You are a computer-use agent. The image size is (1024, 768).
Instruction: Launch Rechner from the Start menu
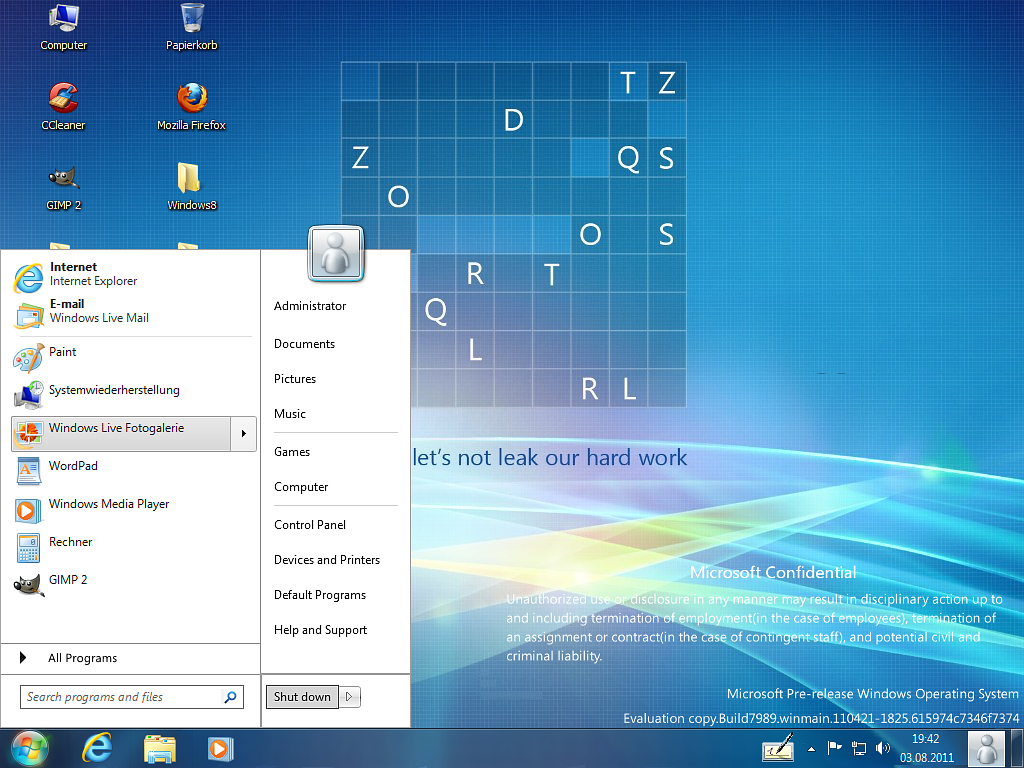click(72, 541)
